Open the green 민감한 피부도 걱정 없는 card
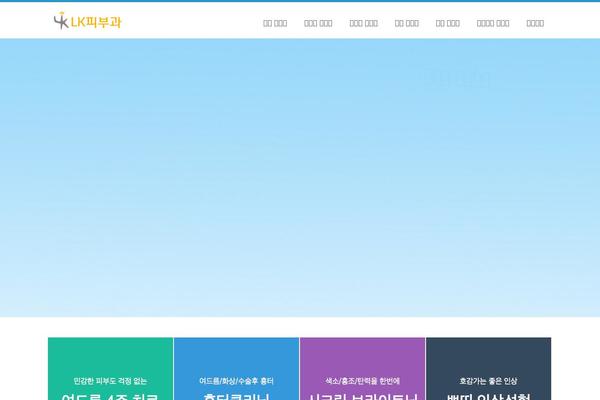The height and width of the screenshot is (400, 600). [111, 369]
